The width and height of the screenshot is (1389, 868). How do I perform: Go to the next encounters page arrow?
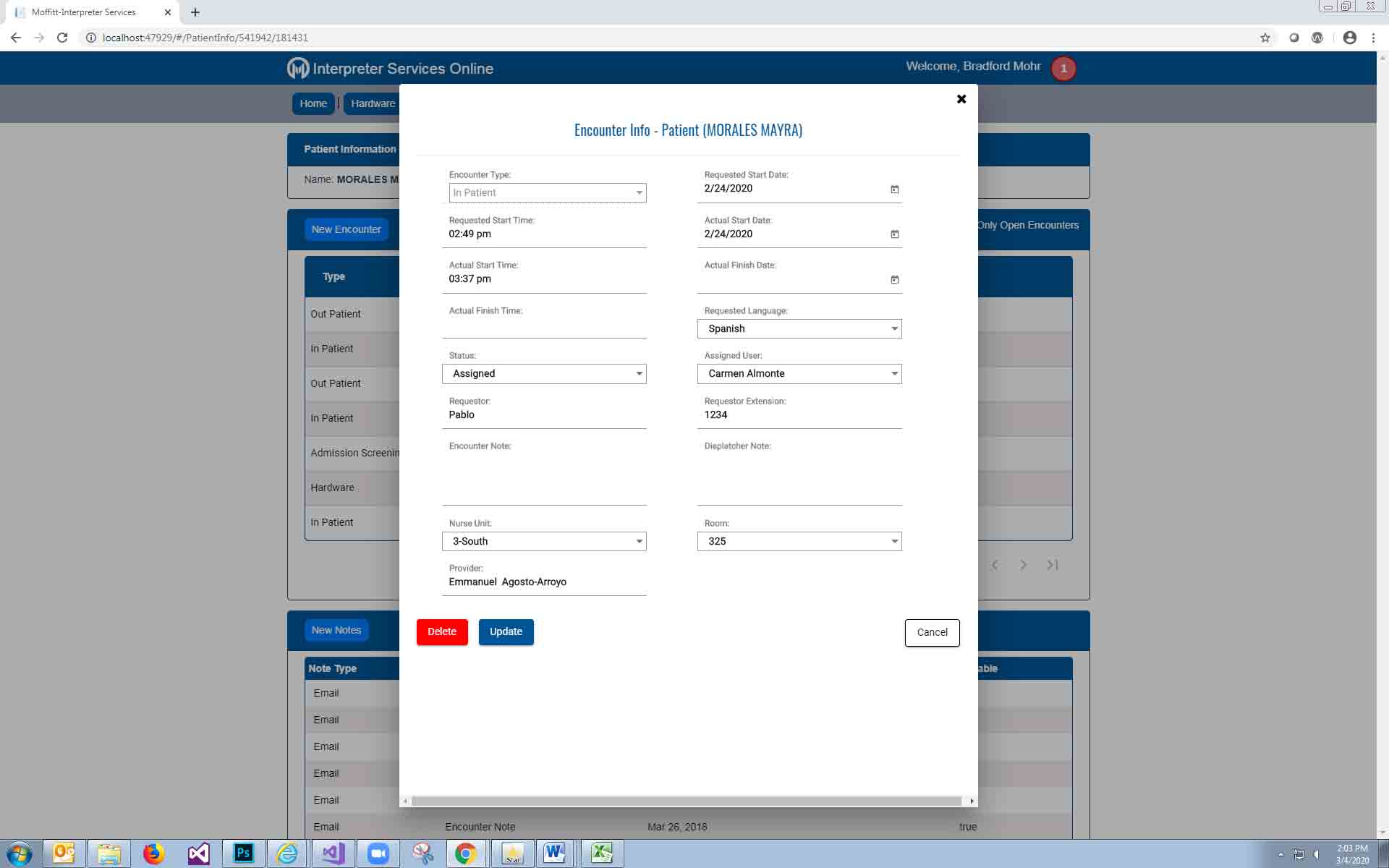(1023, 565)
